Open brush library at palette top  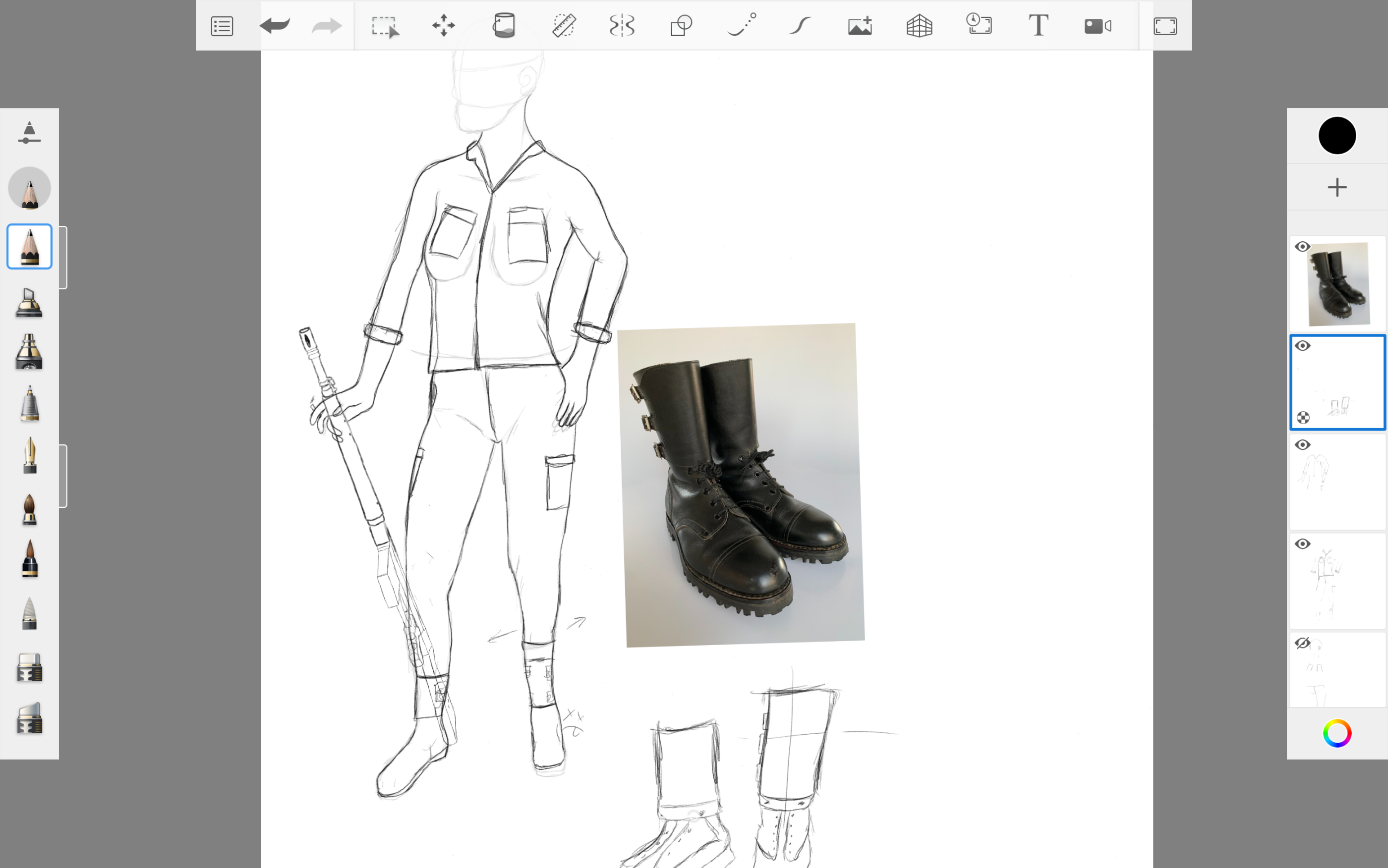tap(29, 133)
